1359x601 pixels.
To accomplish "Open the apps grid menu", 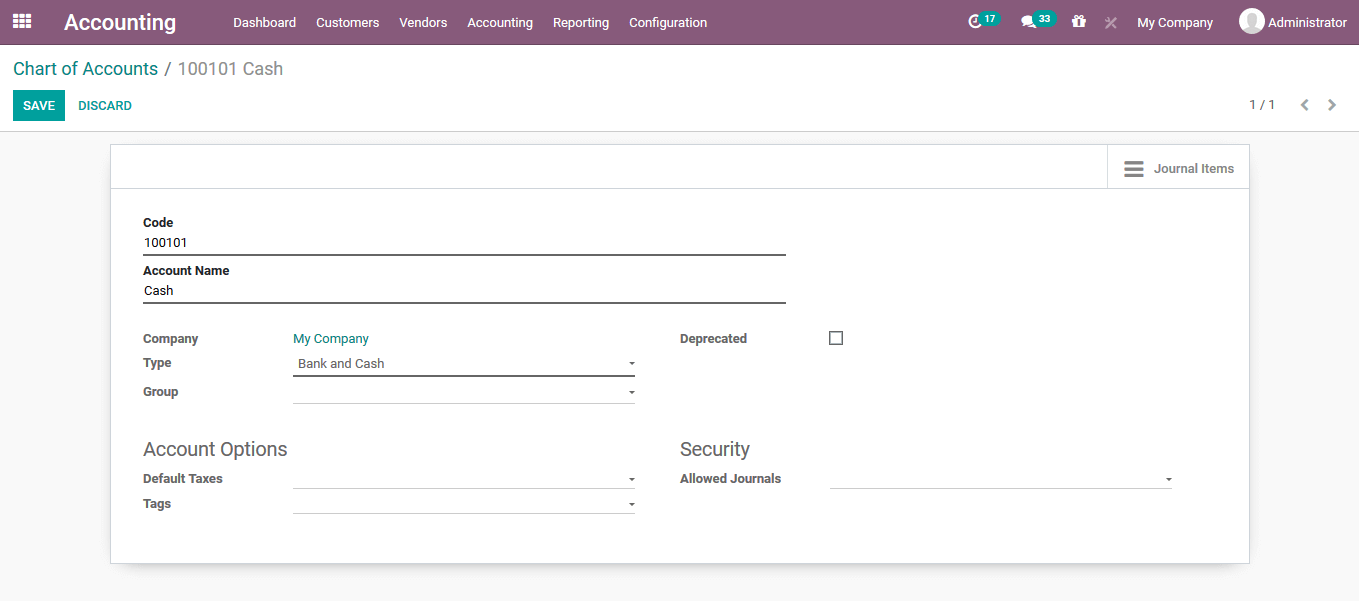I will point(21,21).
